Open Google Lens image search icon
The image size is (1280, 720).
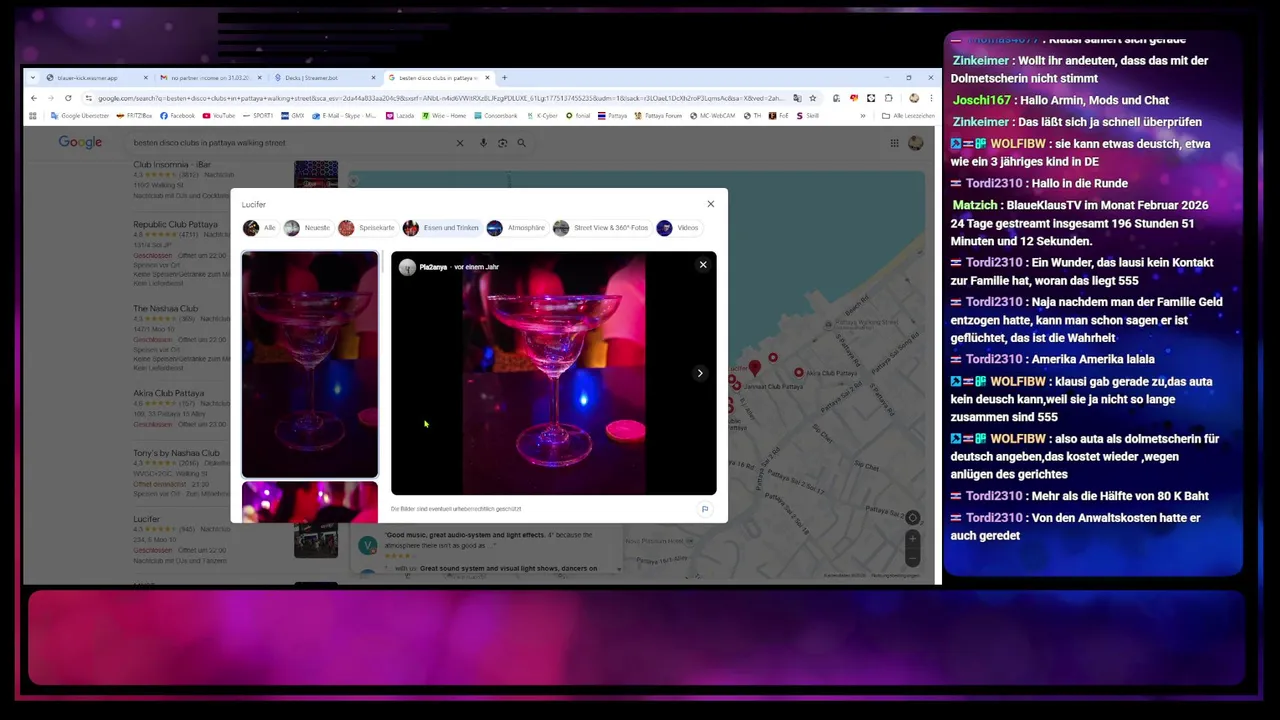click(x=502, y=143)
